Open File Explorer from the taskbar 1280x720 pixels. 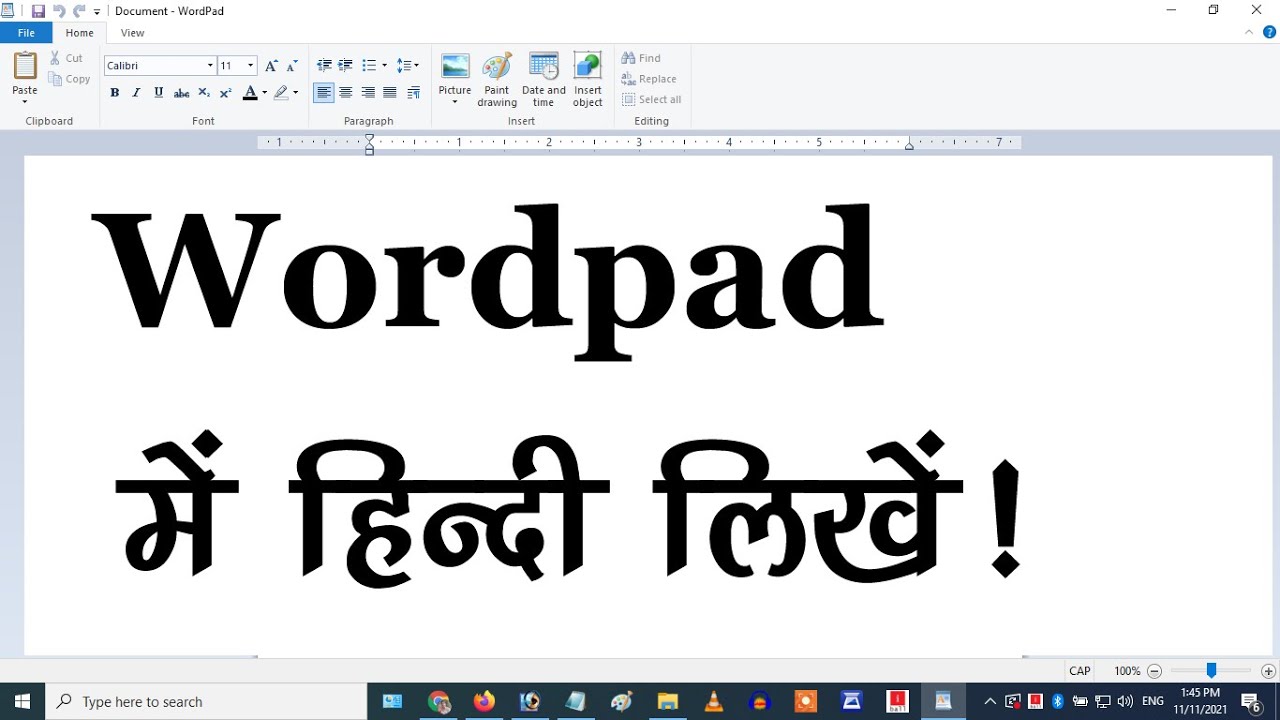(668, 702)
